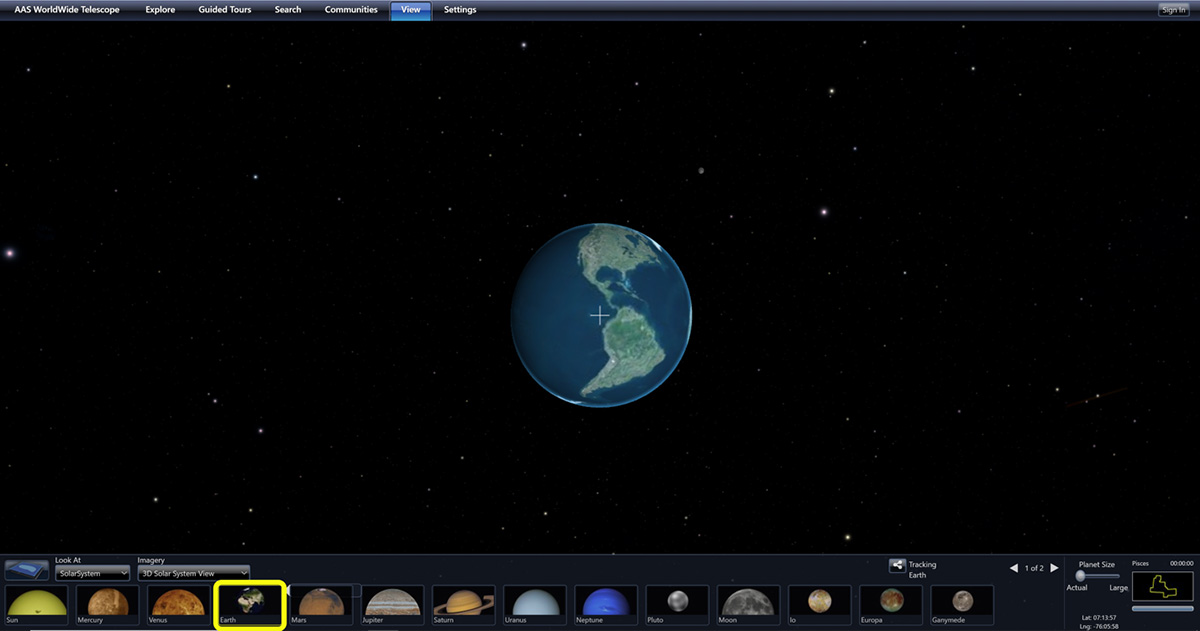Click the Pisces constellation overview box

click(1162, 587)
